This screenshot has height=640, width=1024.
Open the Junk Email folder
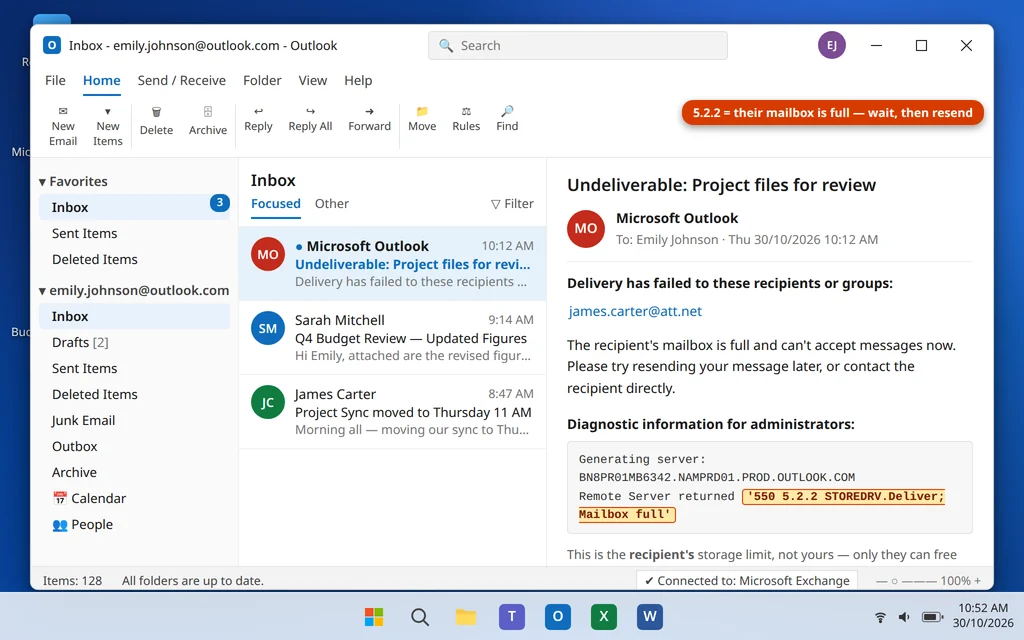coord(134,421)
